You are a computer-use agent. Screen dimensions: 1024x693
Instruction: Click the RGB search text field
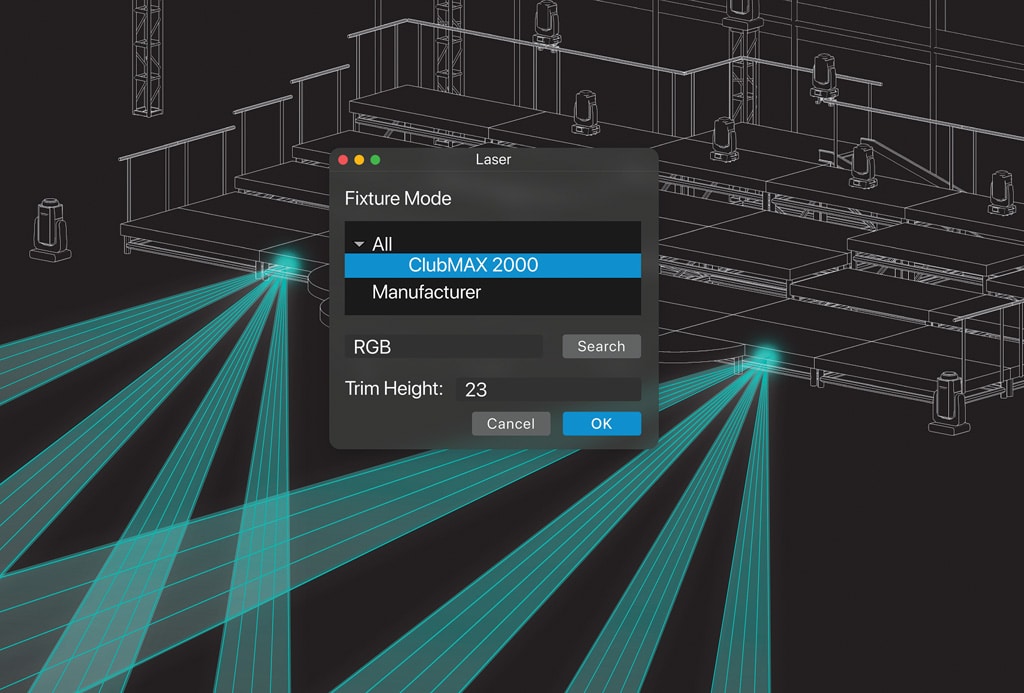(x=444, y=346)
